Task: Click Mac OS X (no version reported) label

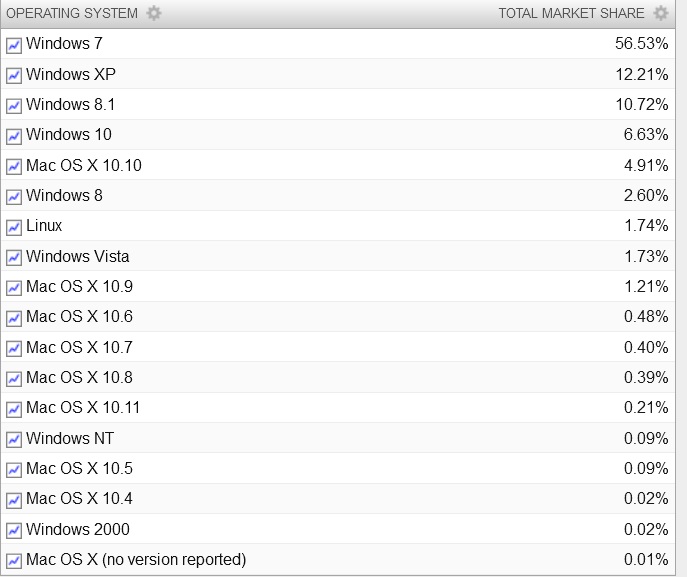Action: click(136, 559)
